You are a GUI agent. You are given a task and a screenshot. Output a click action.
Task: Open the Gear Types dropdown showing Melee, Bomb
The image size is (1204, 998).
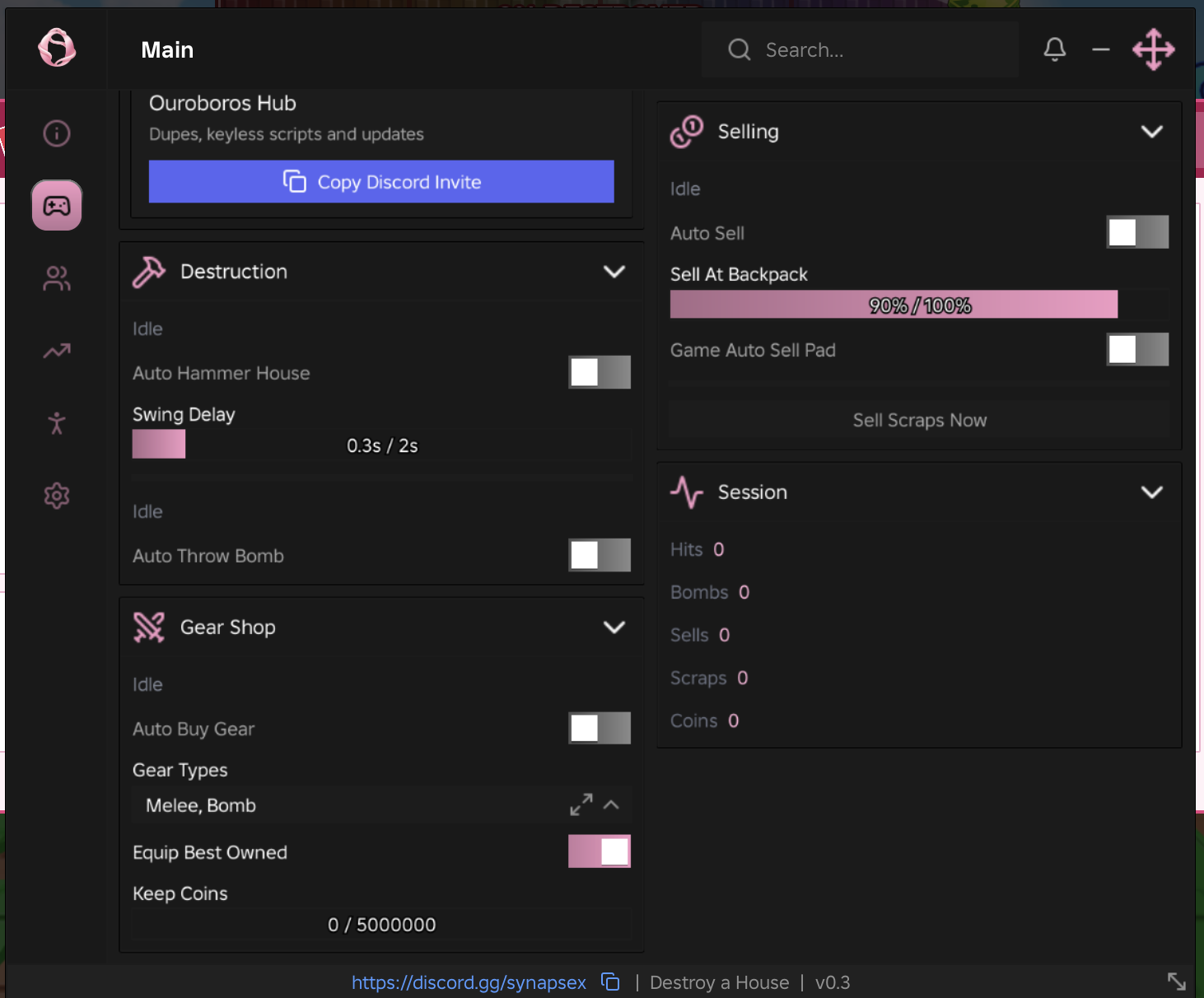[x=382, y=804]
